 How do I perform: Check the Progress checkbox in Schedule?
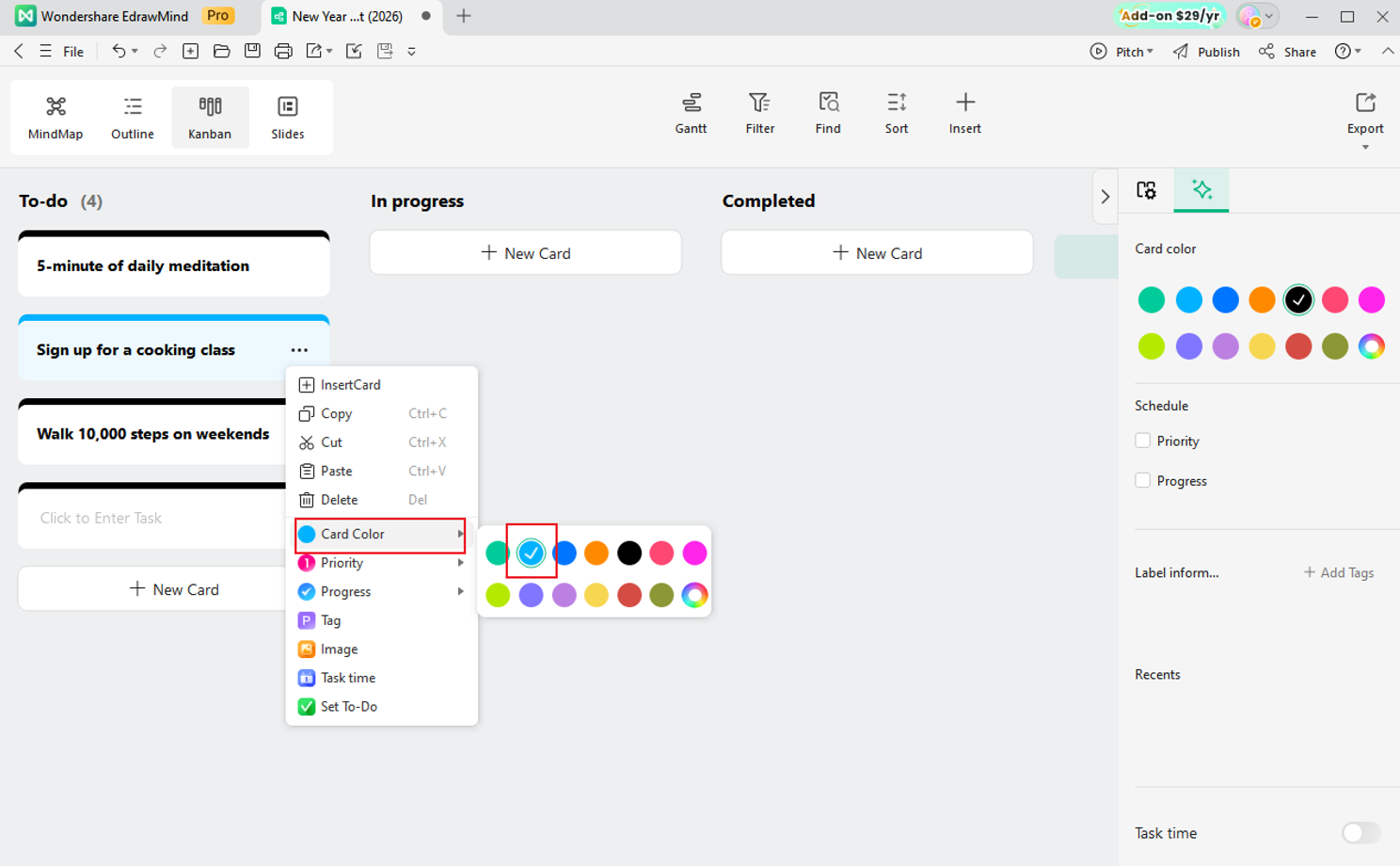click(1142, 480)
